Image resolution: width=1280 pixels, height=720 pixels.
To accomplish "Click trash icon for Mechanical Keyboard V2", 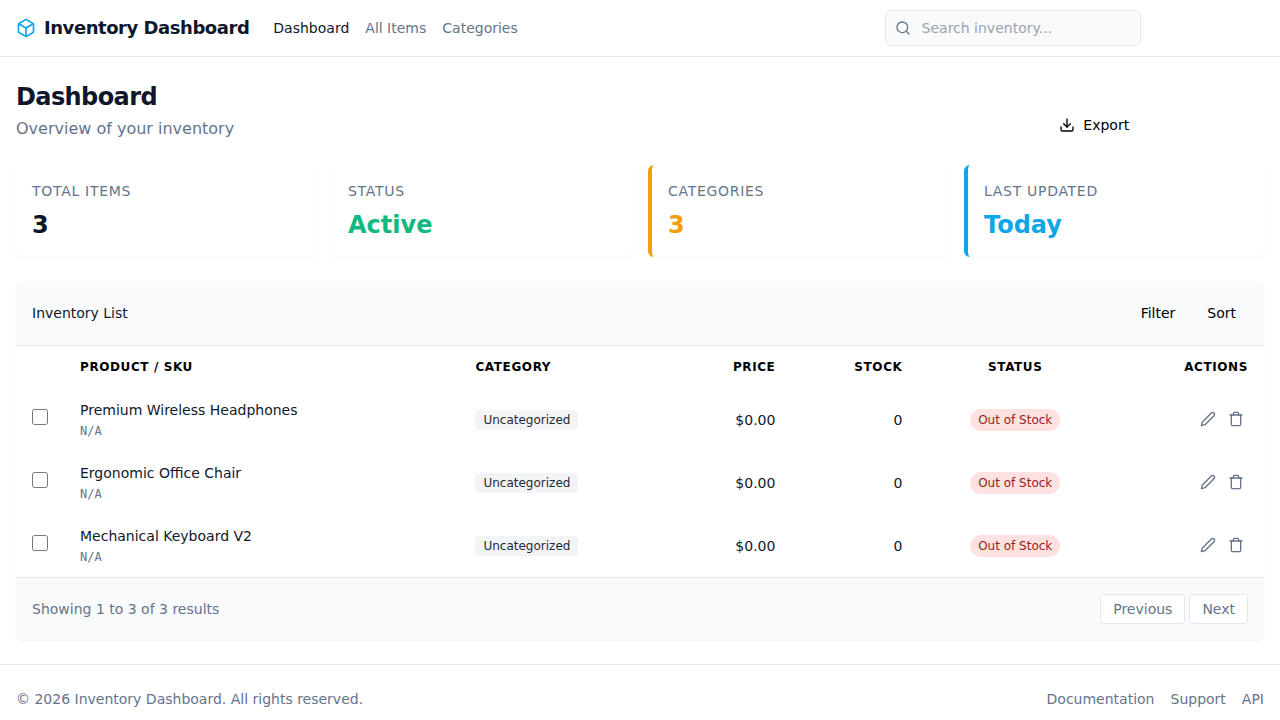I will [x=1236, y=545].
